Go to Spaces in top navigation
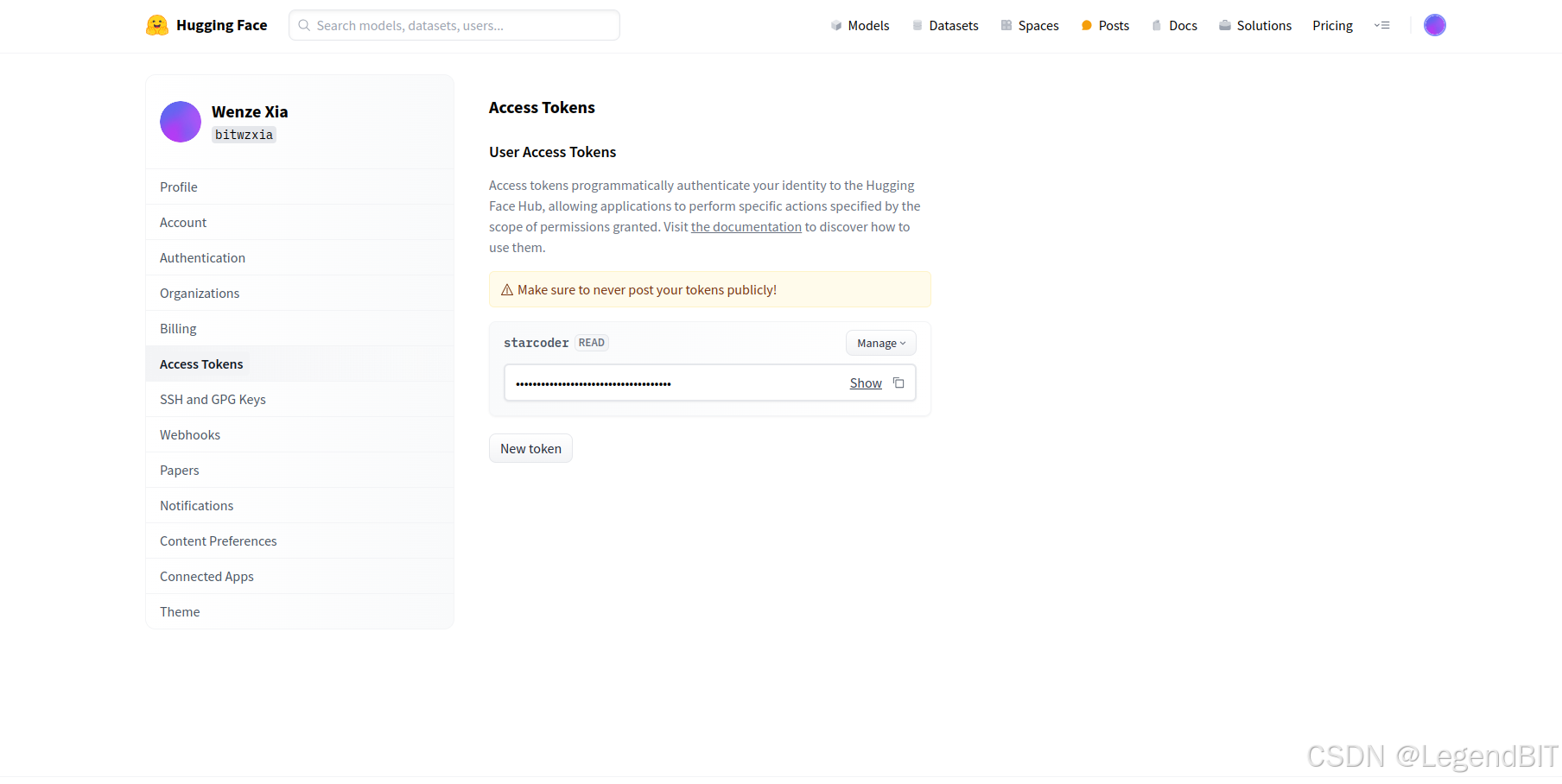Screen dimensions: 1562x784 tap(1038, 26)
